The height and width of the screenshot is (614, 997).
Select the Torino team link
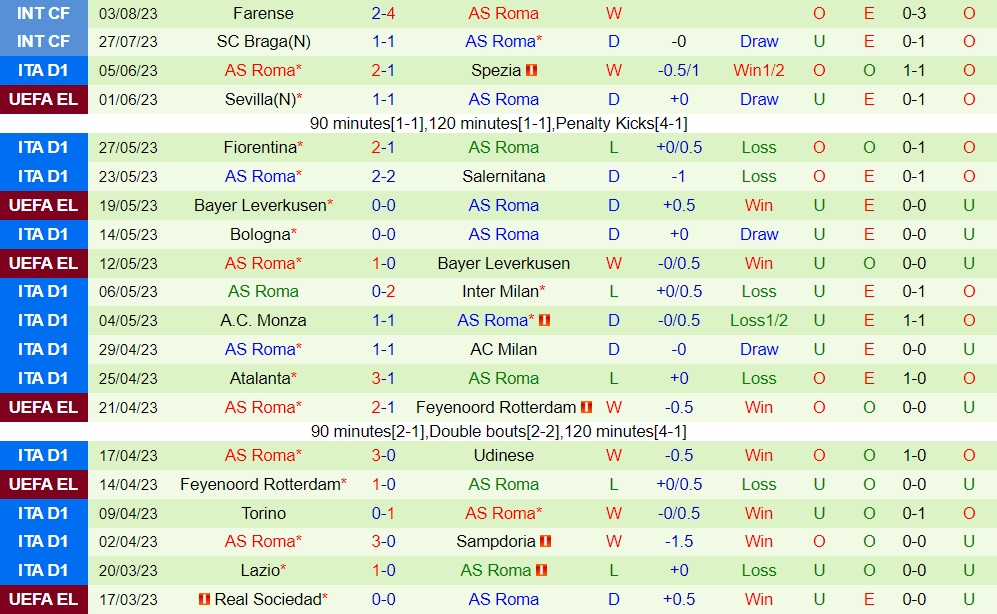(263, 514)
